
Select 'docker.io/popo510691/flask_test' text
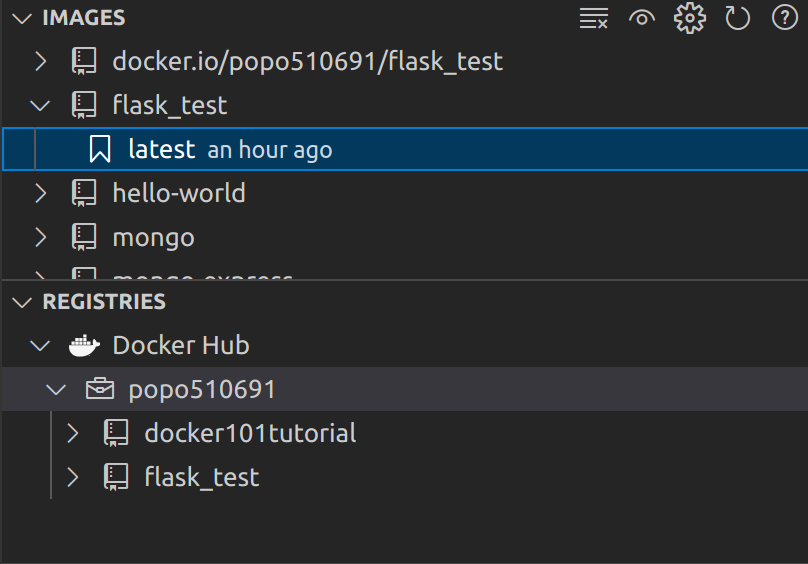(x=308, y=62)
